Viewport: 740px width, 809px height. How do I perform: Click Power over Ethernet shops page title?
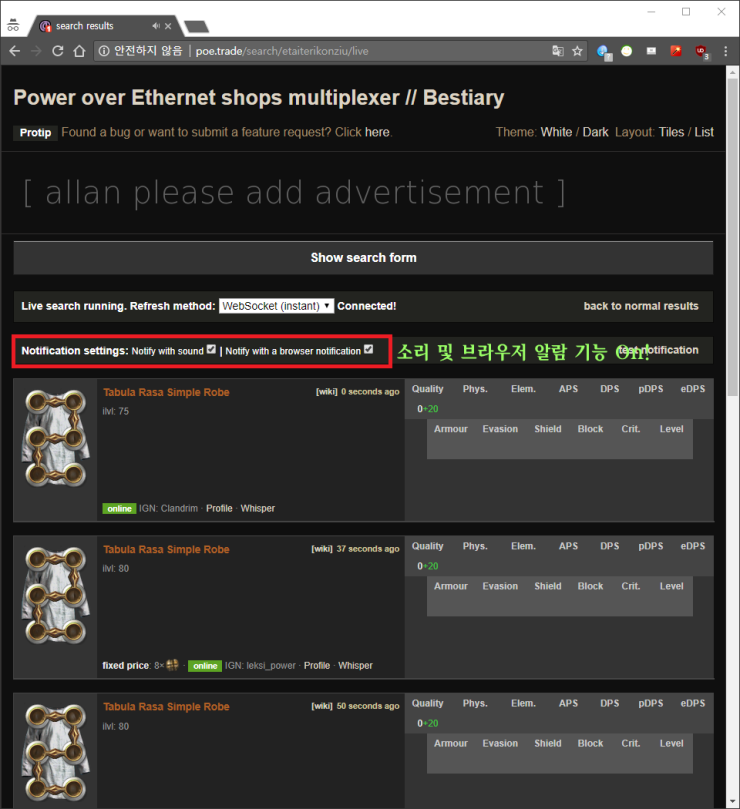click(259, 98)
